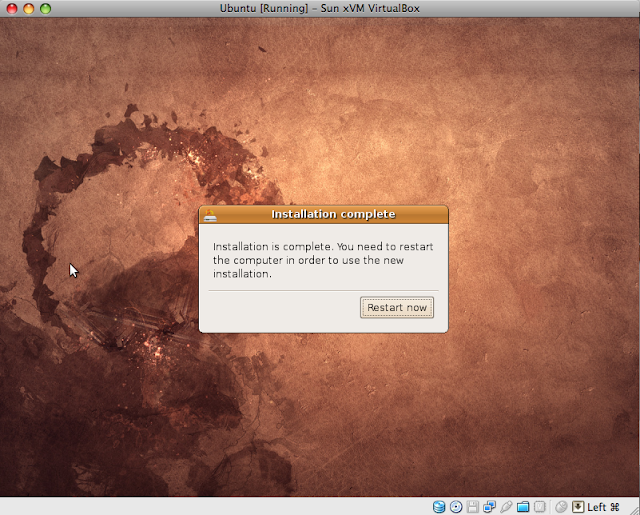Click the 'Installation is complete' message text
Screen dimensions: 640x515
[323, 260]
